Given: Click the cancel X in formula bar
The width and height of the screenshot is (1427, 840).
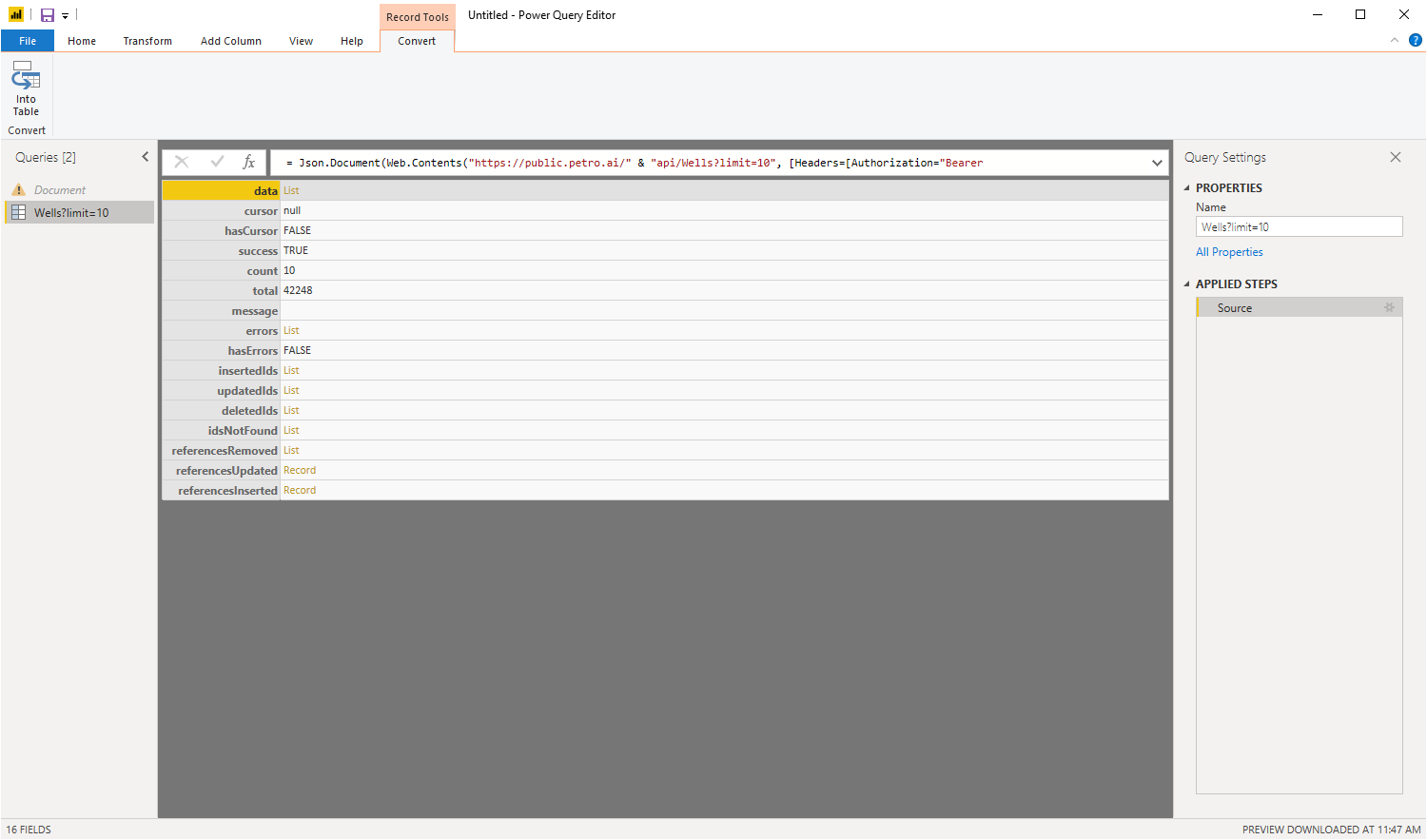Looking at the screenshot, I should [182, 163].
